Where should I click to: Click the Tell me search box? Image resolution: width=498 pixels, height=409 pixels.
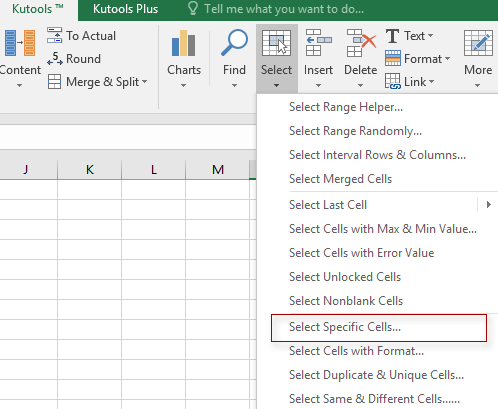pyautogui.click(x=284, y=9)
